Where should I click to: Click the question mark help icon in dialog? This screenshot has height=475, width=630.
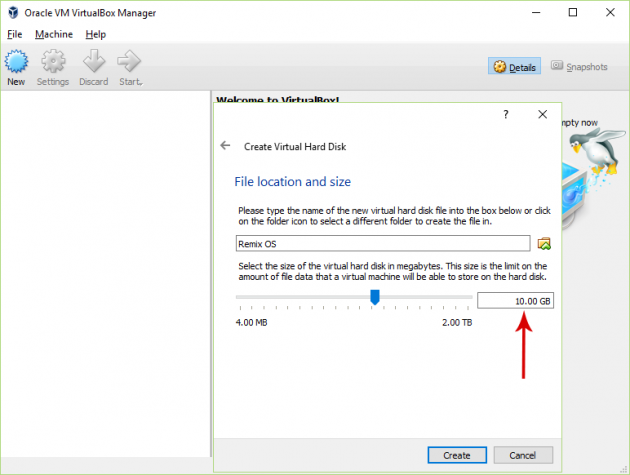click(x=506, y=115)
